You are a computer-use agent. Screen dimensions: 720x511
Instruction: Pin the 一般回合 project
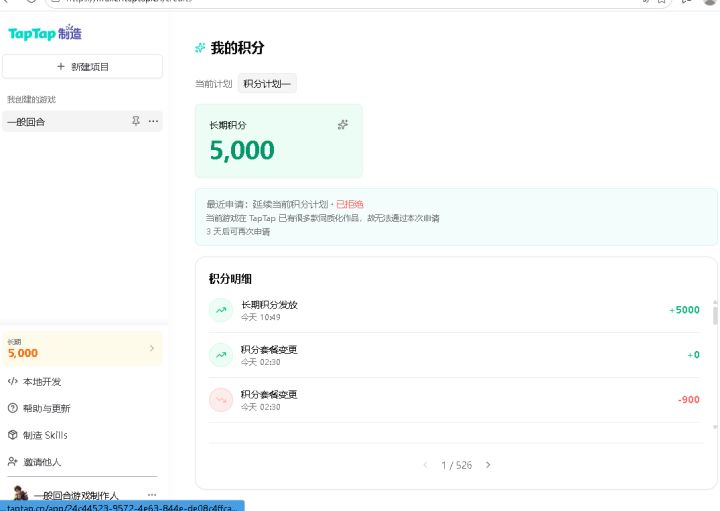[x=136, y=121]
